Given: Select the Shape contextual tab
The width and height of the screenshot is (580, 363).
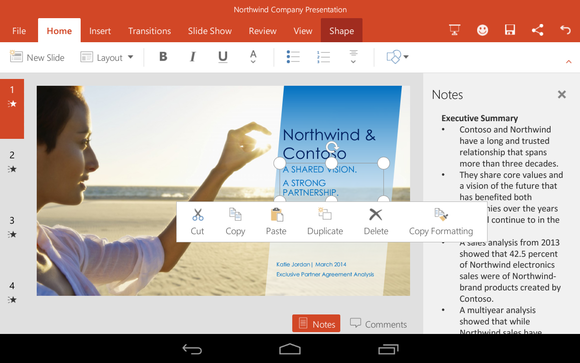Looking at the screenshot, I should 341,30.
